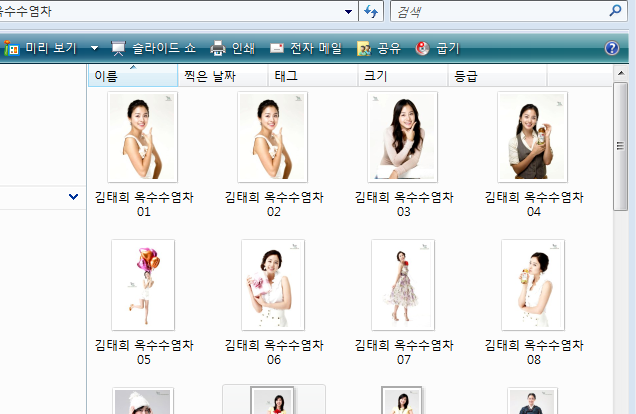Select thumbnail 김태희 옥수수염차 06
This screenshot has width=636, height=414.
click(273, 285)
